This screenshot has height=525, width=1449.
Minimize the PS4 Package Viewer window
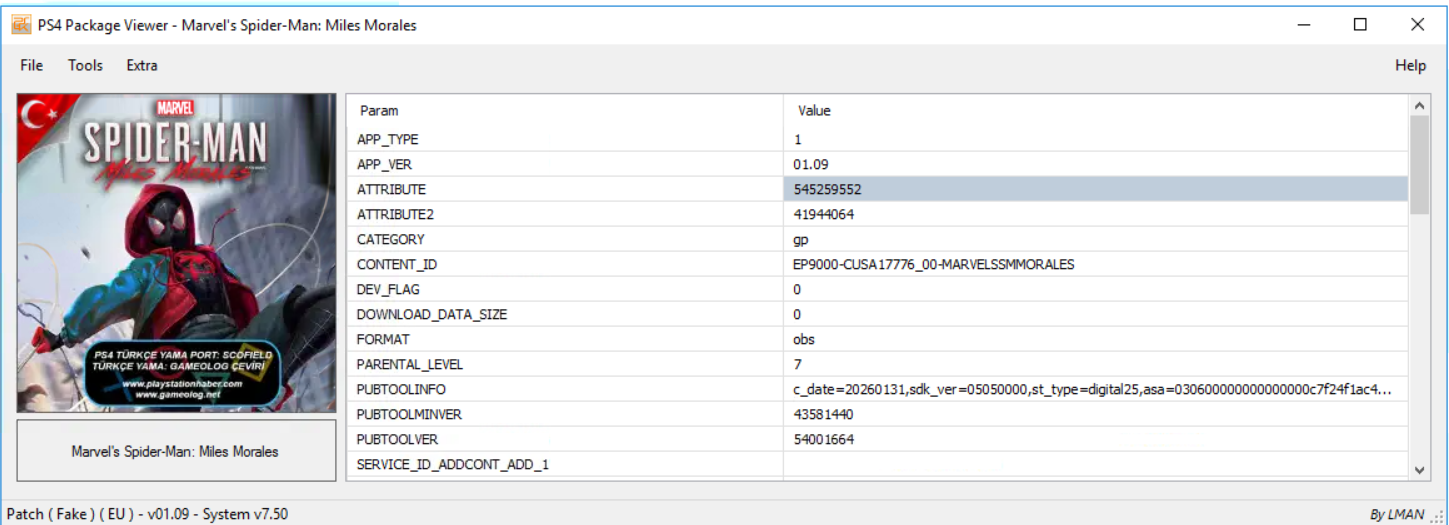point(1302,25)
